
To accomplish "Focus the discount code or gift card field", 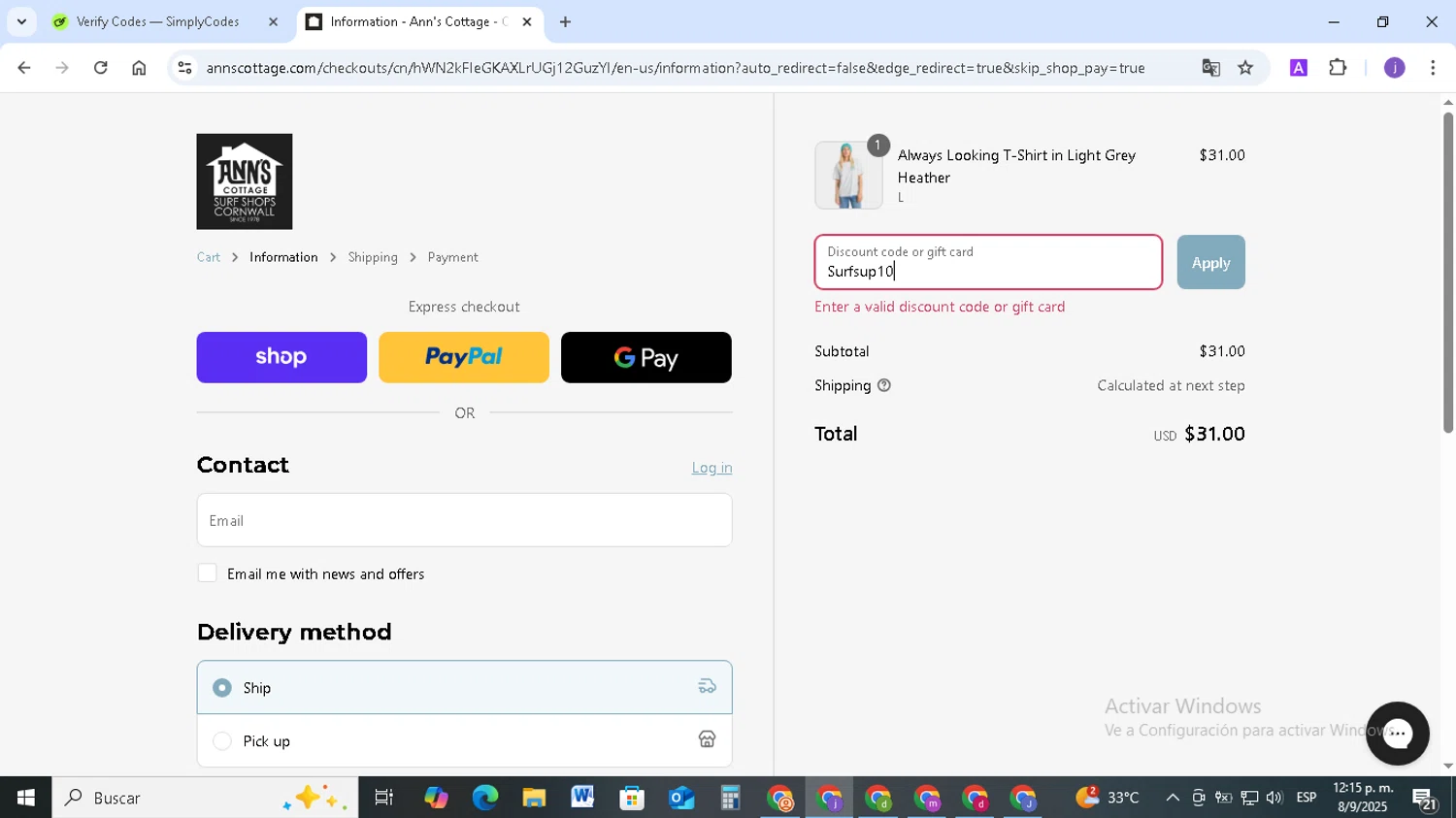I will (x=988, y=262).
